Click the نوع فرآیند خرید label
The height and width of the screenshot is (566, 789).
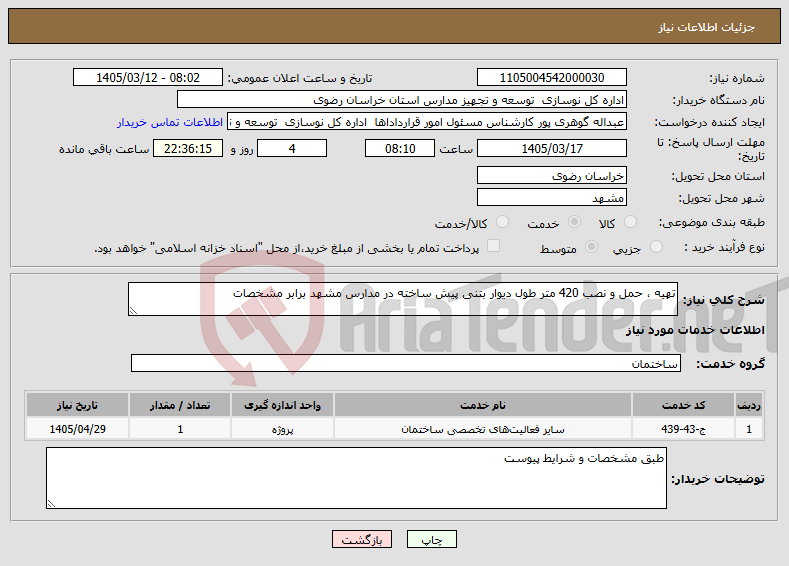725,247
